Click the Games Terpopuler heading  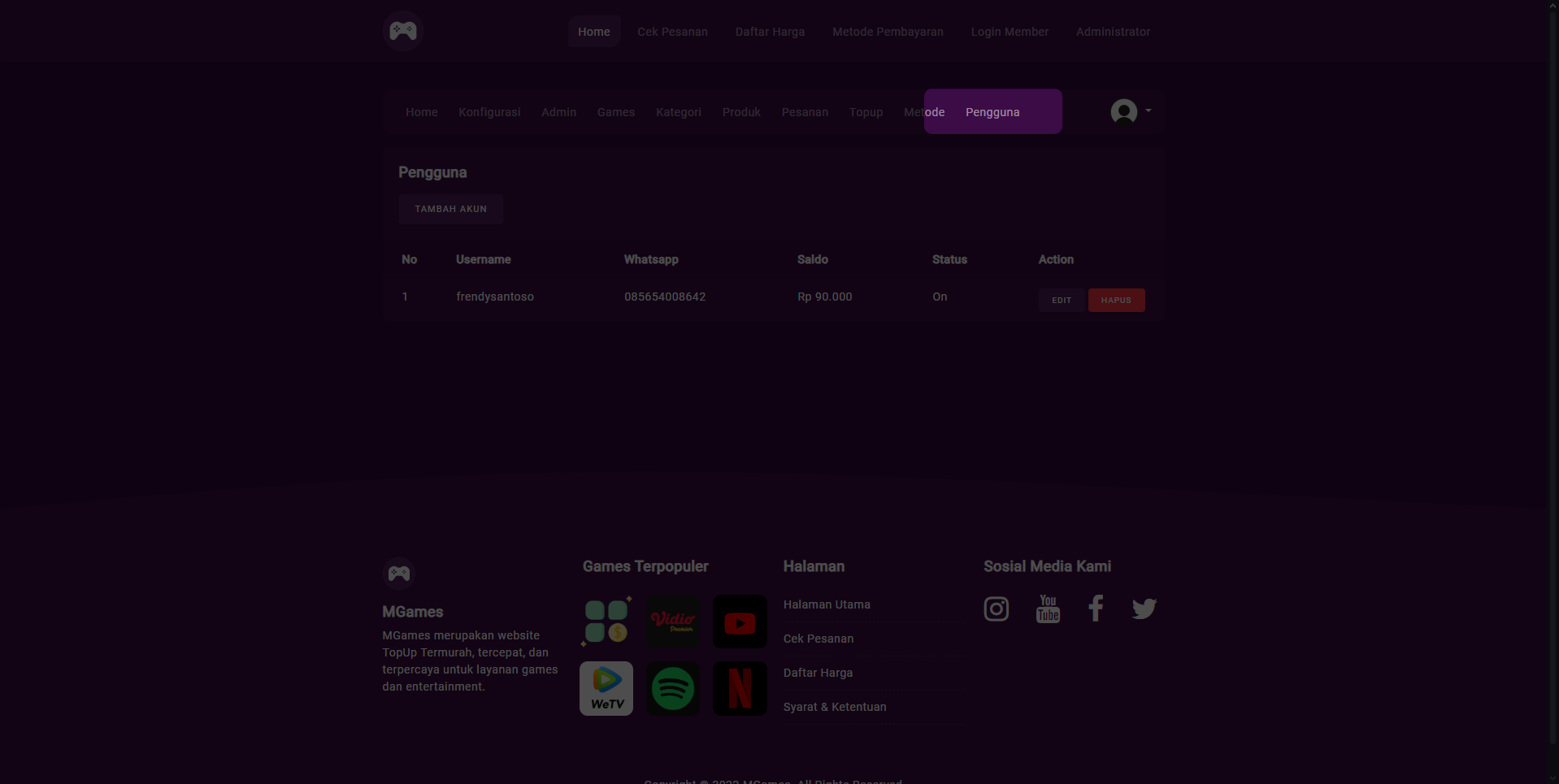tap(645, 566)
